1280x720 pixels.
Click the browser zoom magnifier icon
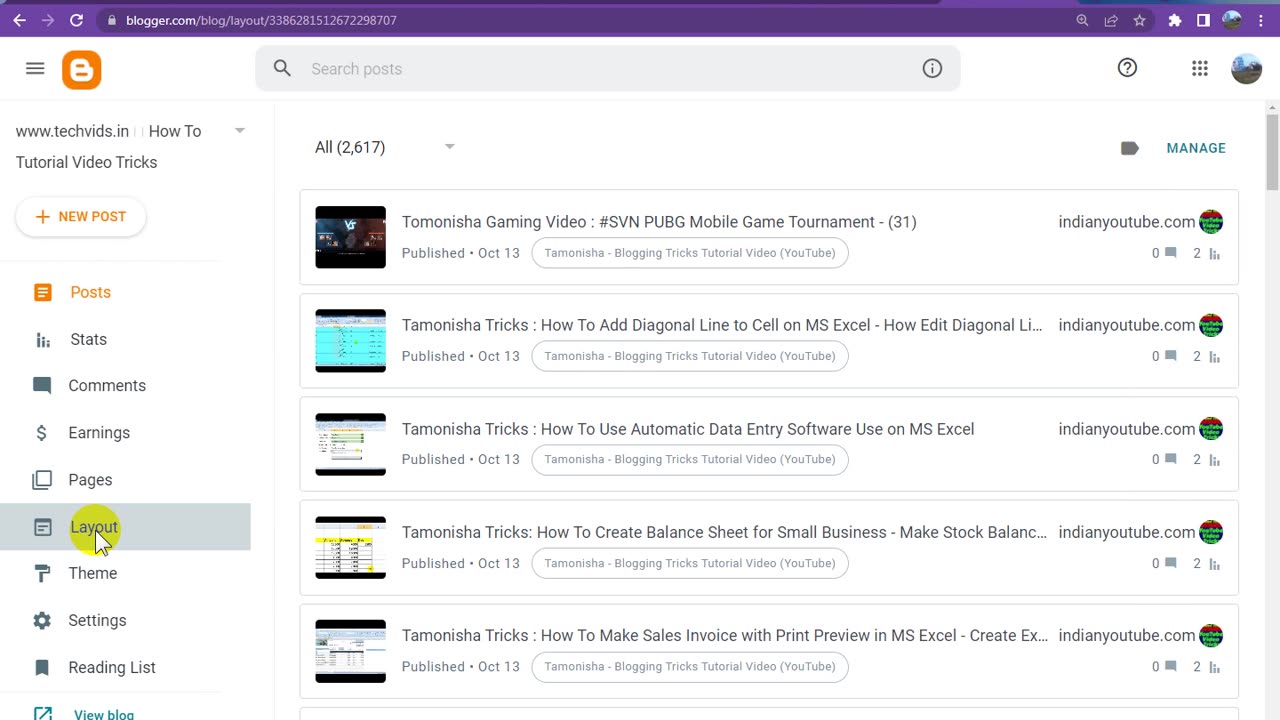tap(1082, 20)
